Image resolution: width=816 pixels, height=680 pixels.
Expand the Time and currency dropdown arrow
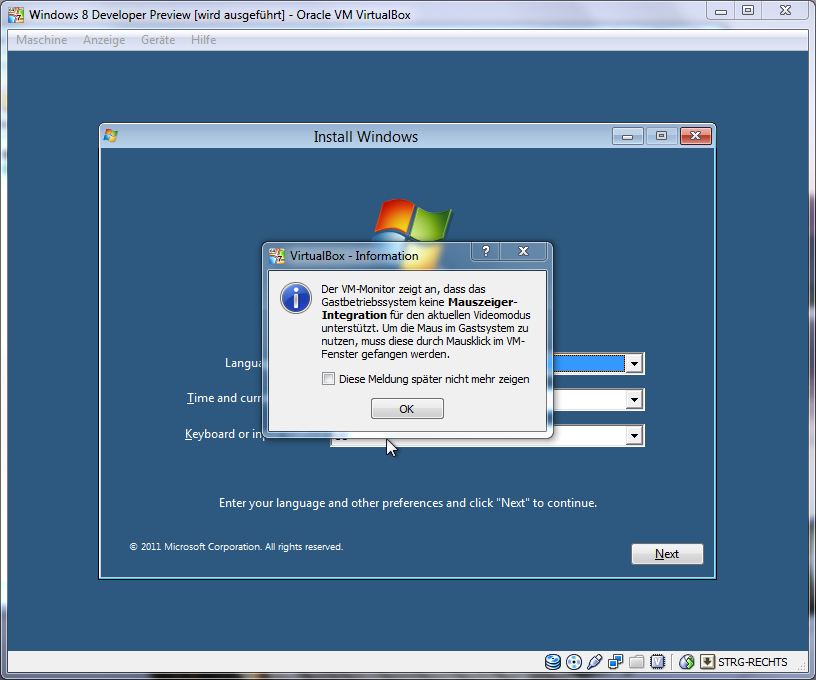(x=634, y=400)
